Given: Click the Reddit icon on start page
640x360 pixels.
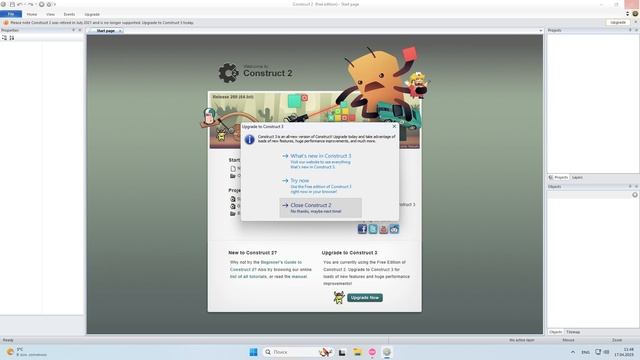Looking at the screenshot, I should coord(394,229).
